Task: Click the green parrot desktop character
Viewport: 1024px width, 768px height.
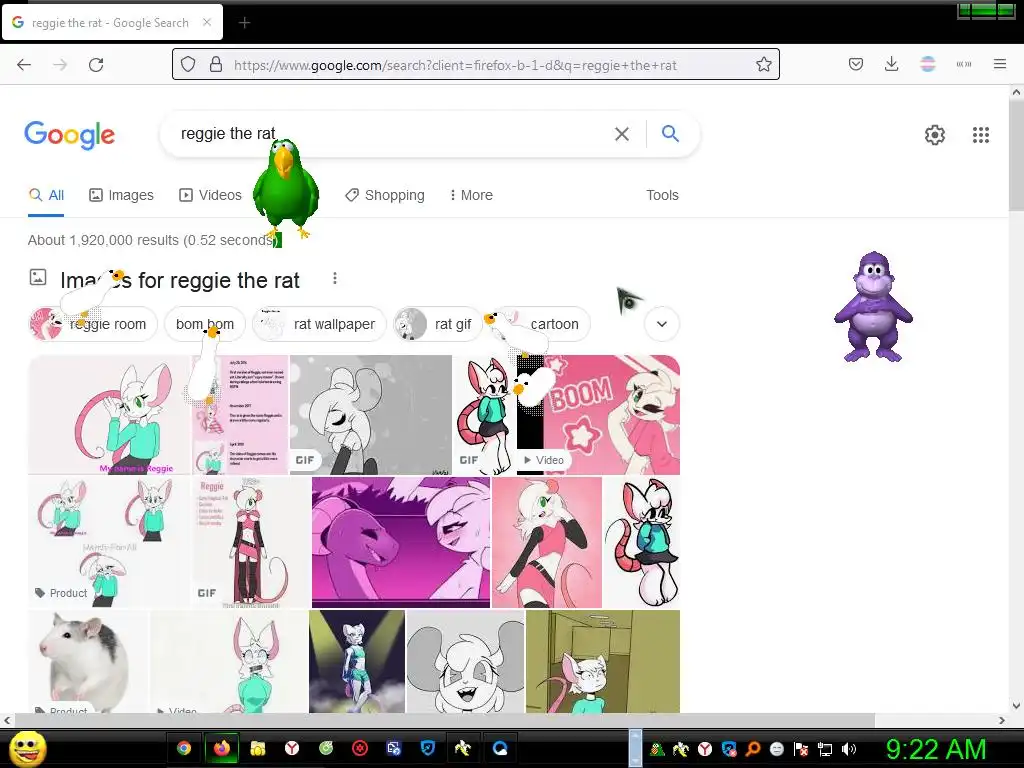Action: 286,189
